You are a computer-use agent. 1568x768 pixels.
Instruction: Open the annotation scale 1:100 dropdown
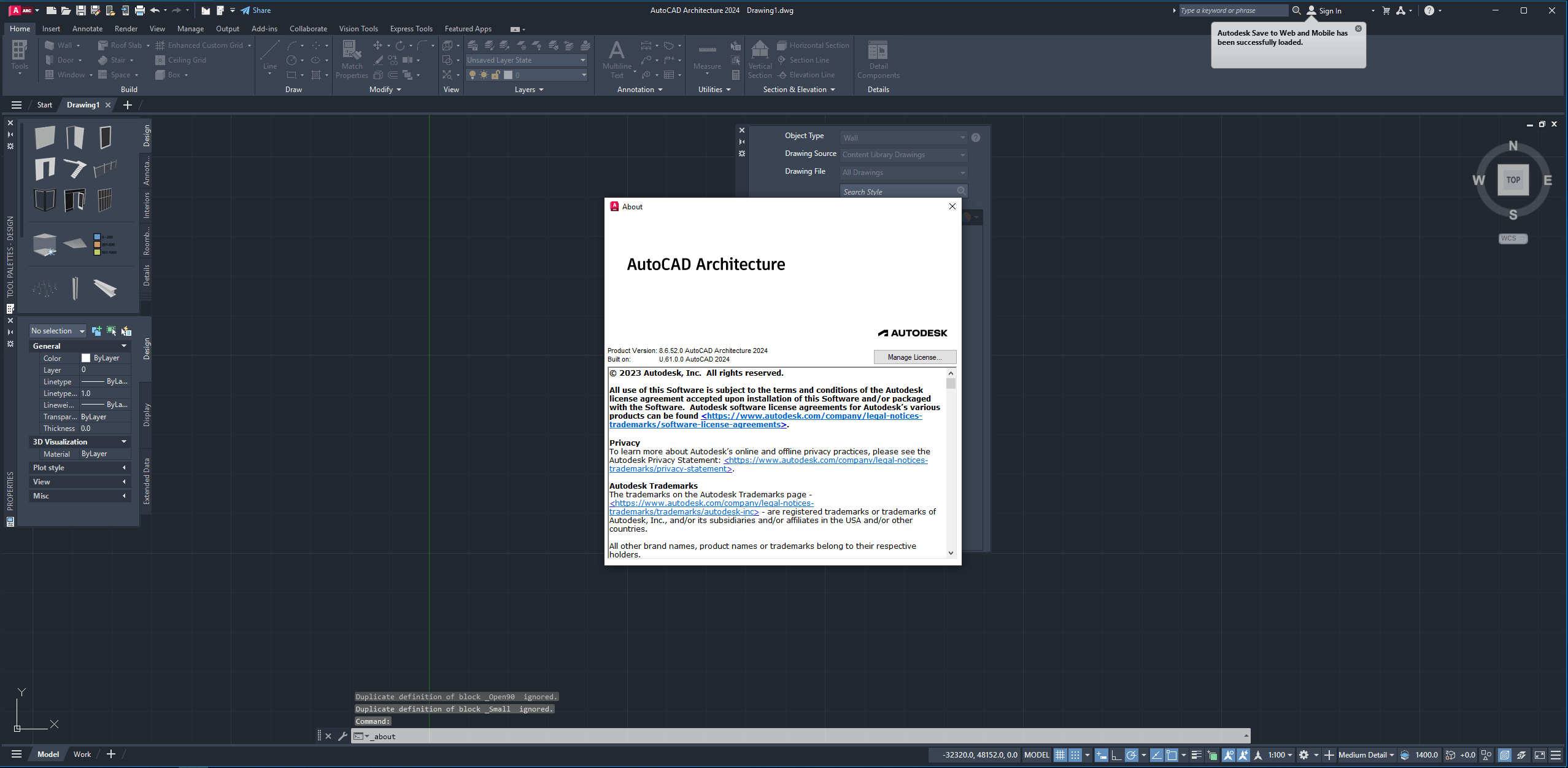tap(1280, 755)
